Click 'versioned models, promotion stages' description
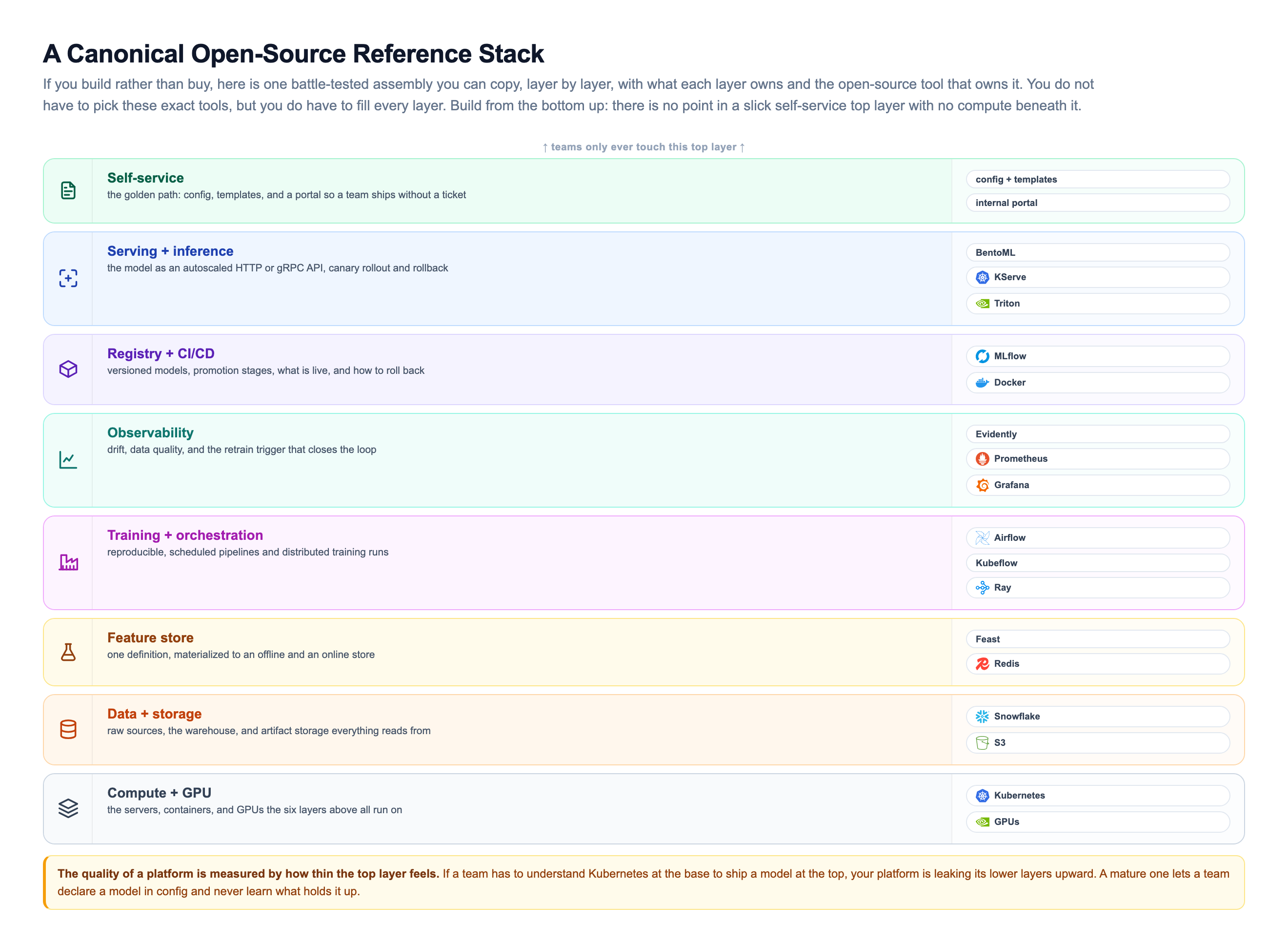1288x945 pixels. point(266,370)
